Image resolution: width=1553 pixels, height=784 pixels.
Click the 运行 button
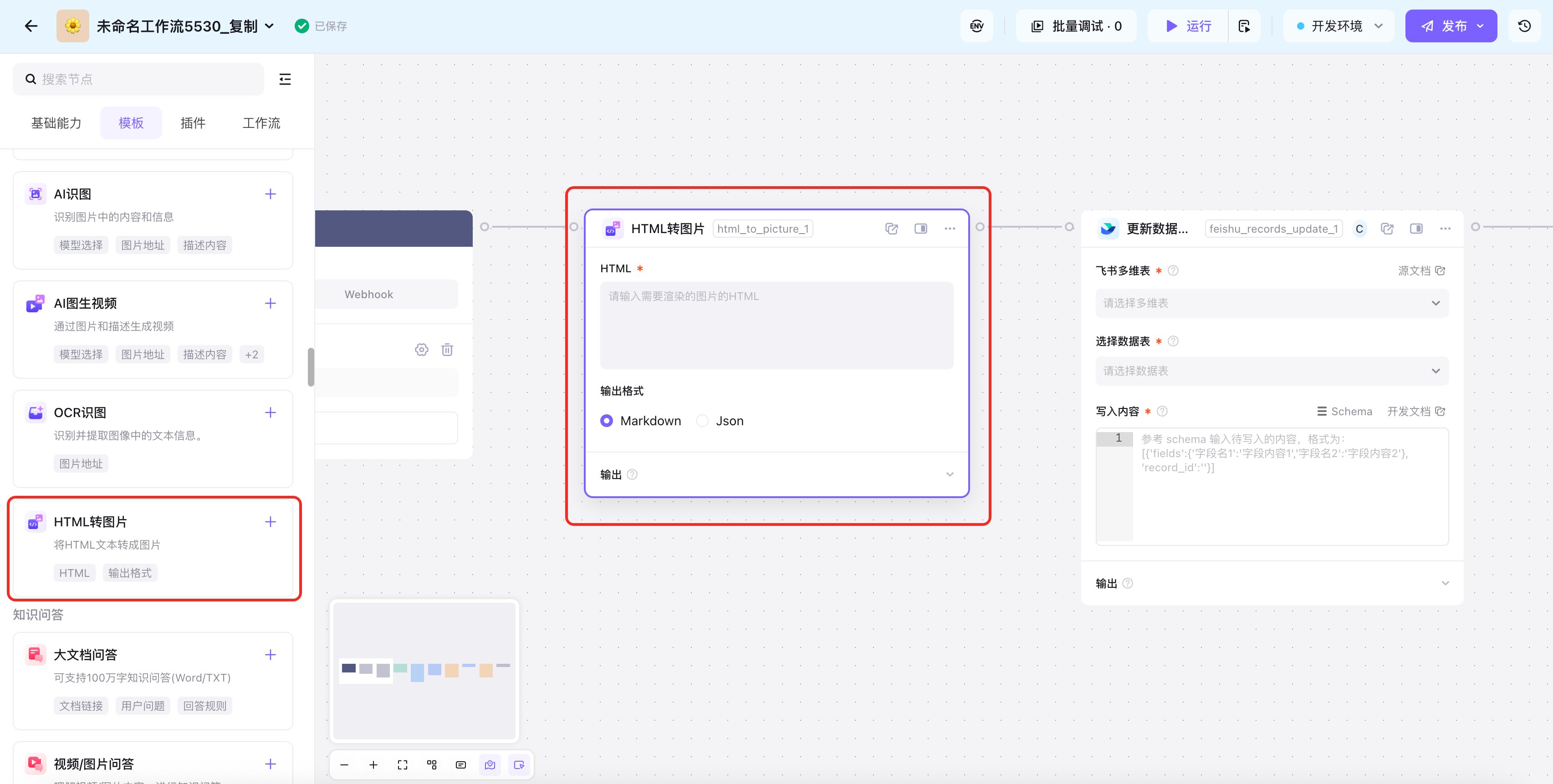1188,26
